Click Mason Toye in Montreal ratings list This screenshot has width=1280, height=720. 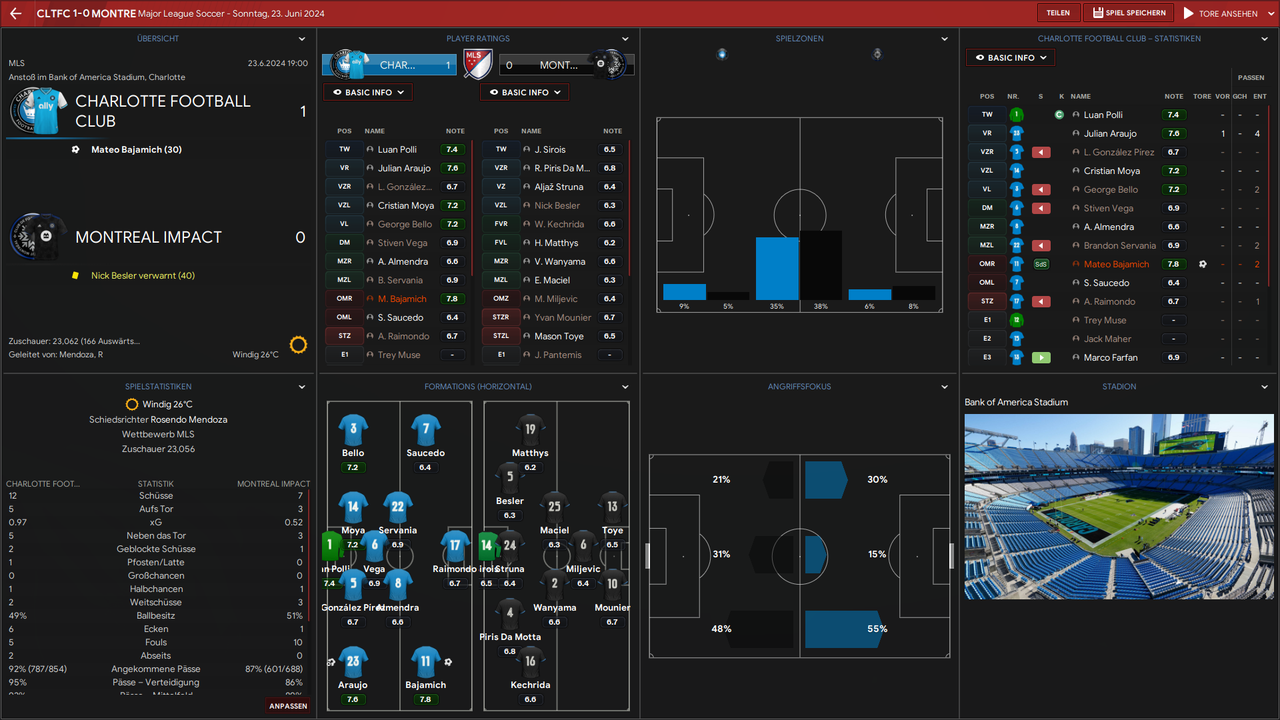(559, 336)
